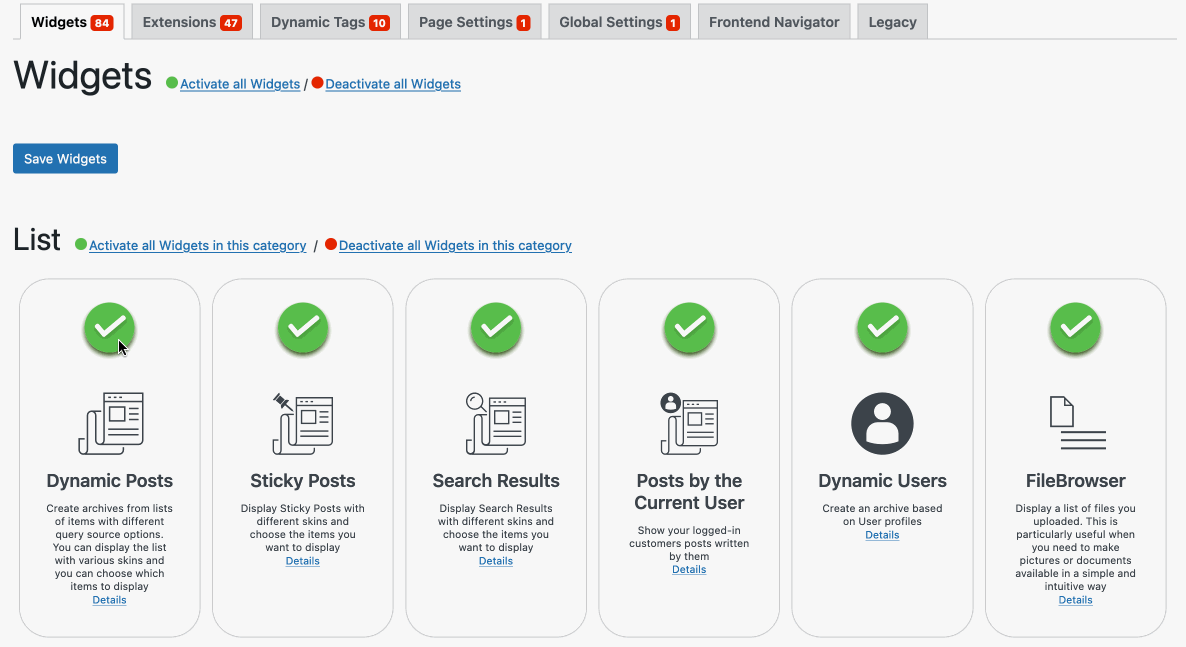Click the Dynamic Users avatar icon
Image resolution: width=1186 pixels, height=647 pixels.
[882, 423]
